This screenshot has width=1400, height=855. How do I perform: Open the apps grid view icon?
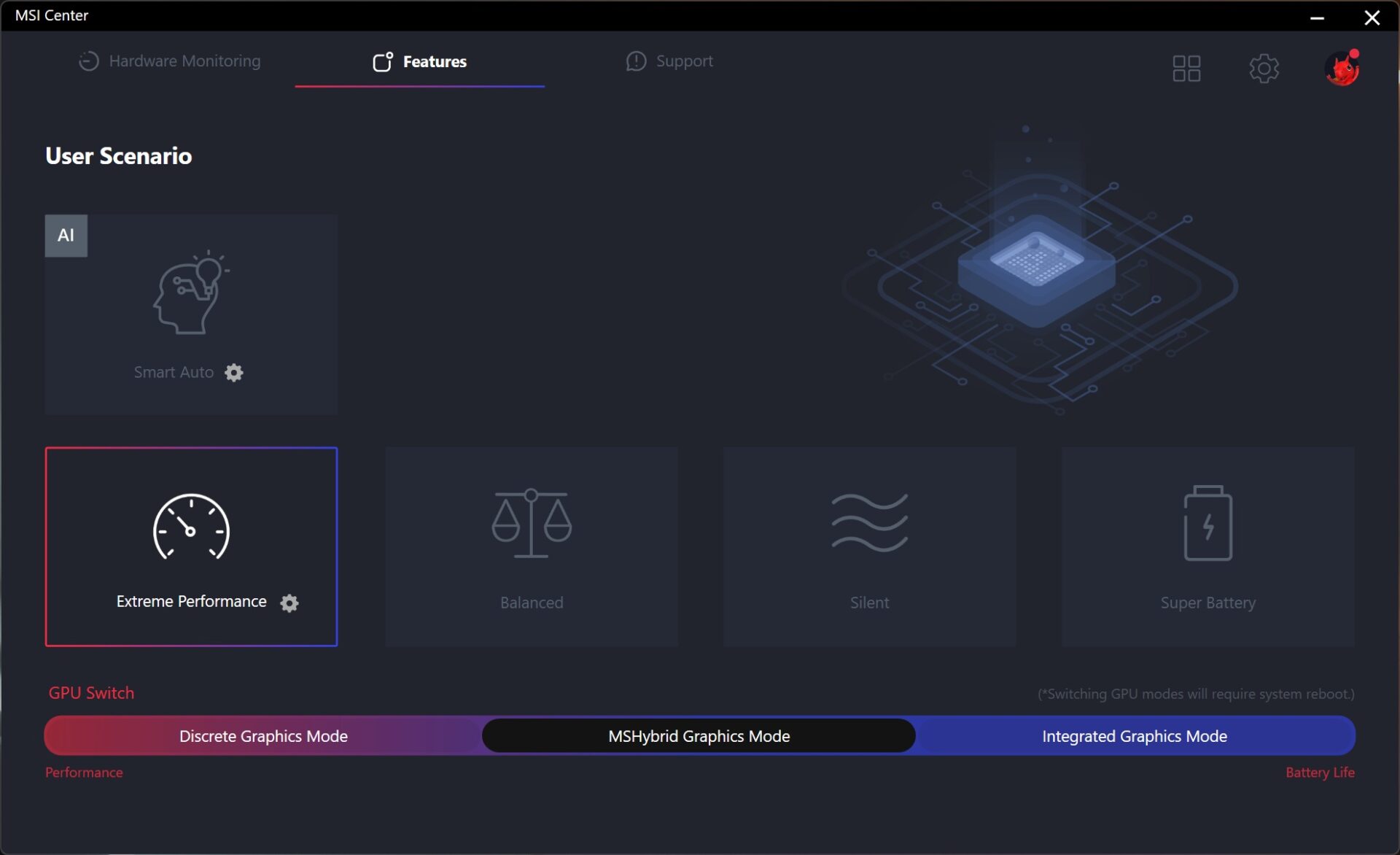[x=1186, y=69]
